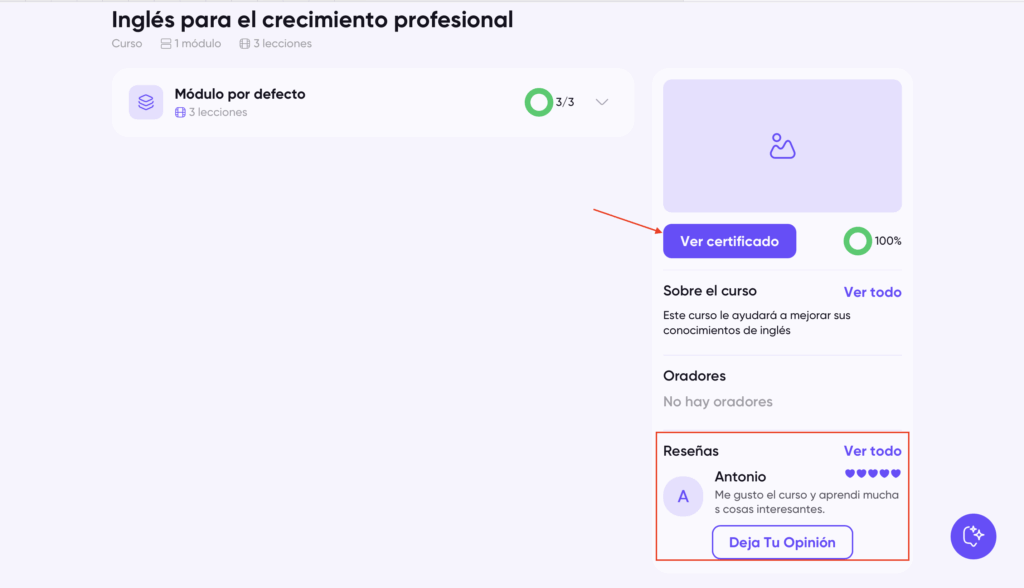Click the module count icon beside "1 módulo"
The width and height of the screenshot is (1024, 588).
pos(166,44)
